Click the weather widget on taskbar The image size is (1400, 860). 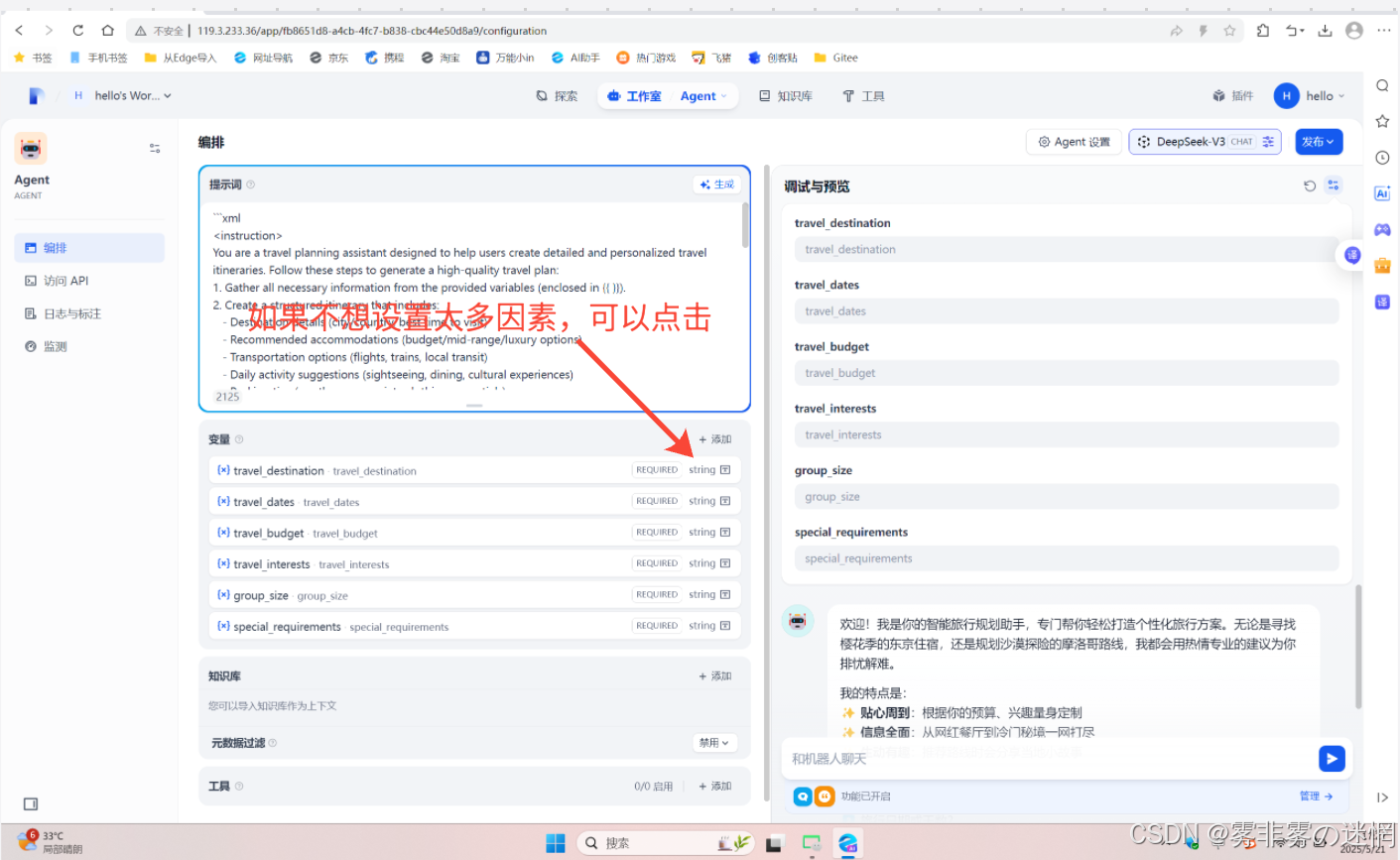tap(50, 842)
